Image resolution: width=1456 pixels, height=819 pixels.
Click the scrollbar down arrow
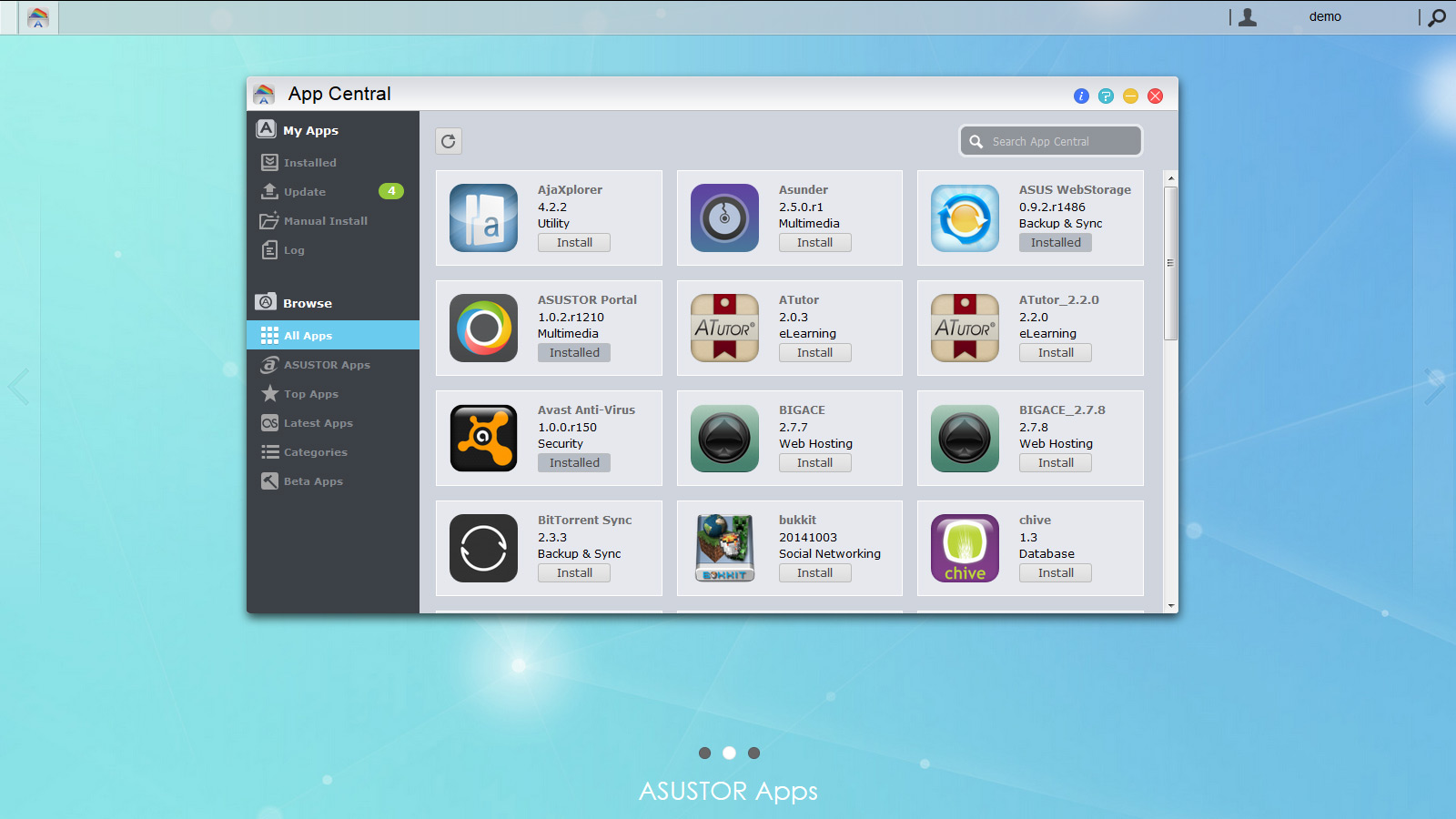click(1171, 605)
